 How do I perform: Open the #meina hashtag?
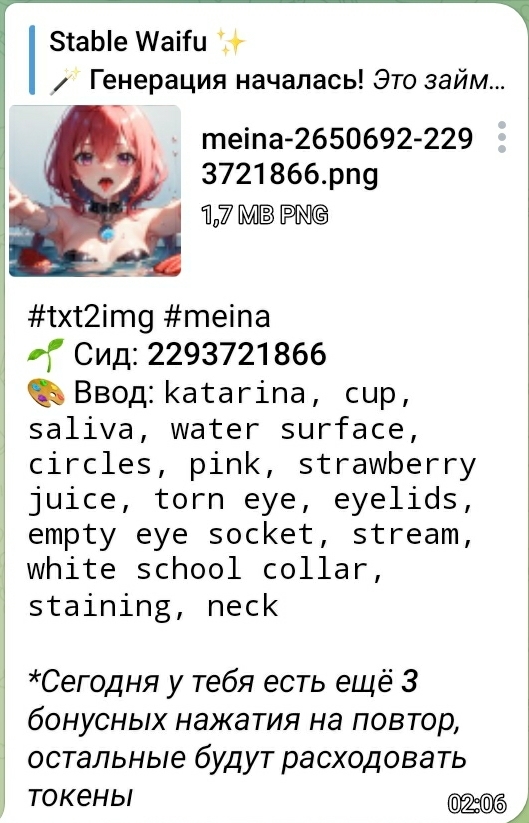[x=217, y=317]
